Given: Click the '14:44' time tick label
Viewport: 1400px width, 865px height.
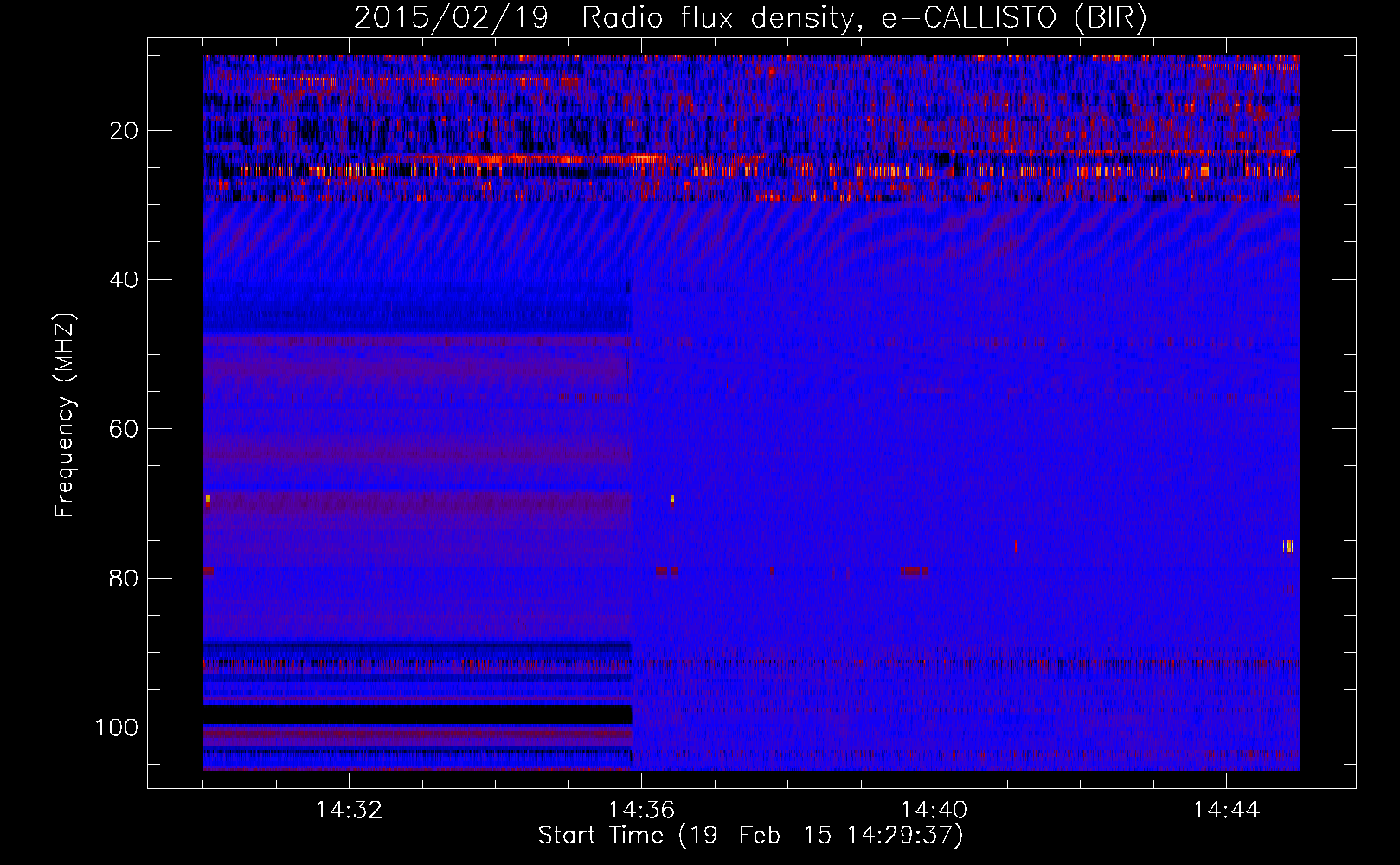Looking at the screenshot, I should (1226, 811).
